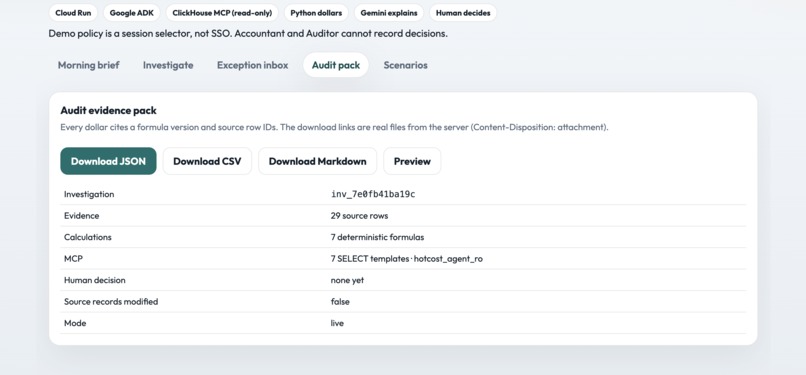The height and width of the screenshot is (375, 806).
Task: Click the Investigation row label
Action: 89,194
